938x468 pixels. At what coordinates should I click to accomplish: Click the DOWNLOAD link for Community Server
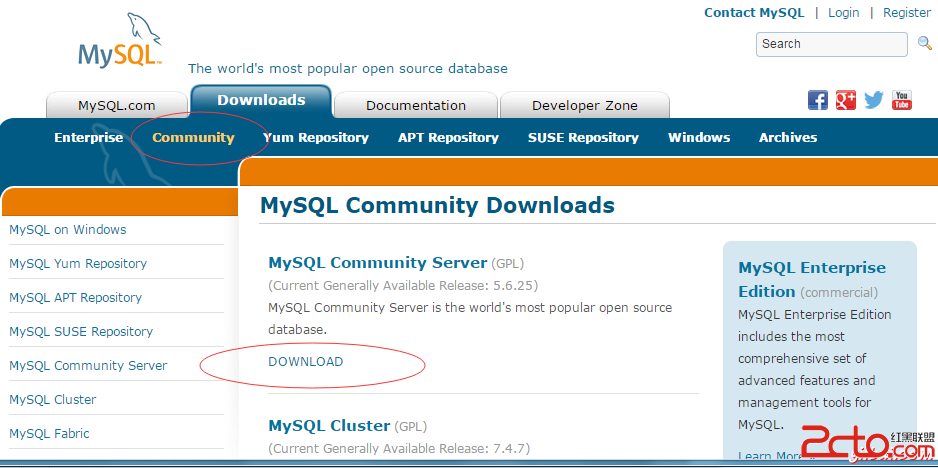(306, 361)
